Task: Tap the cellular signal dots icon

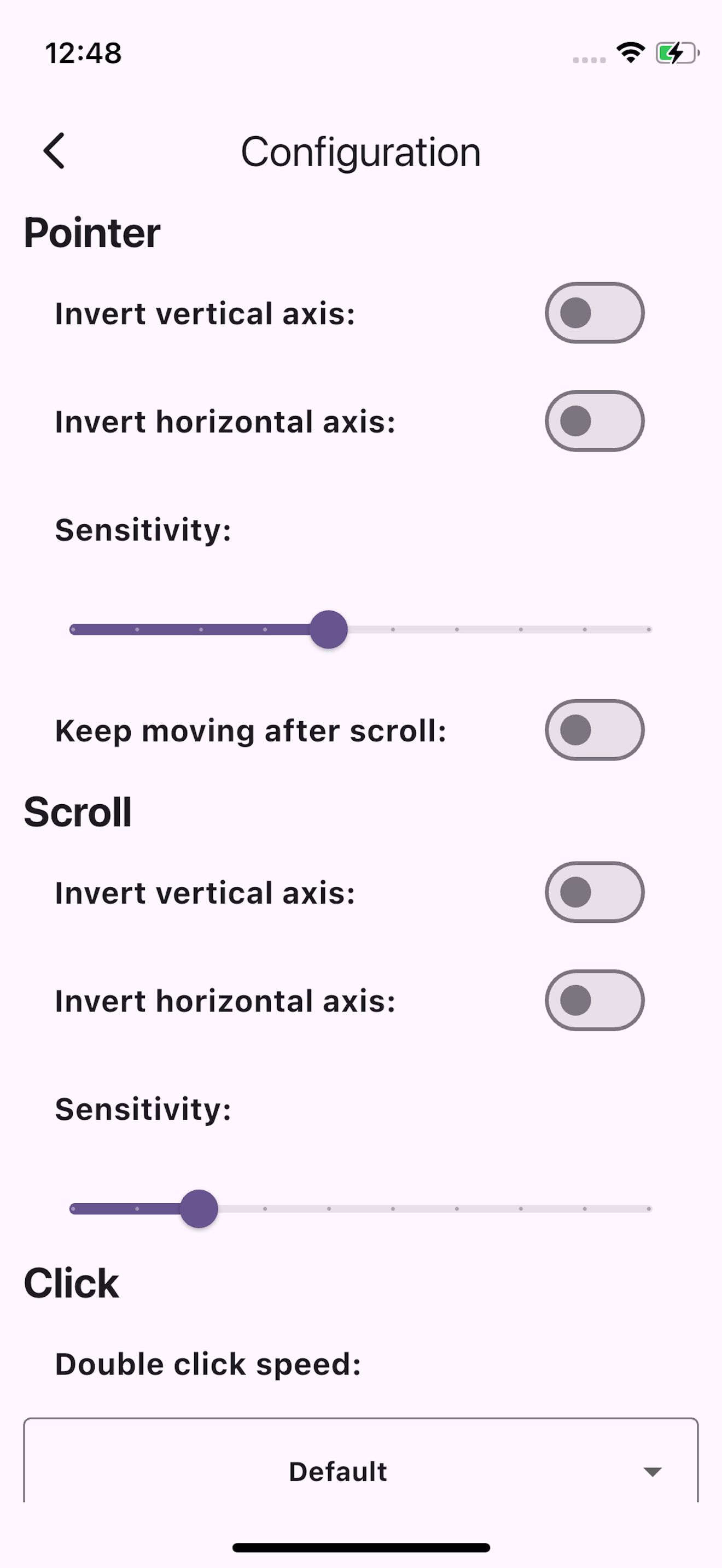Action: pos(589,60)
